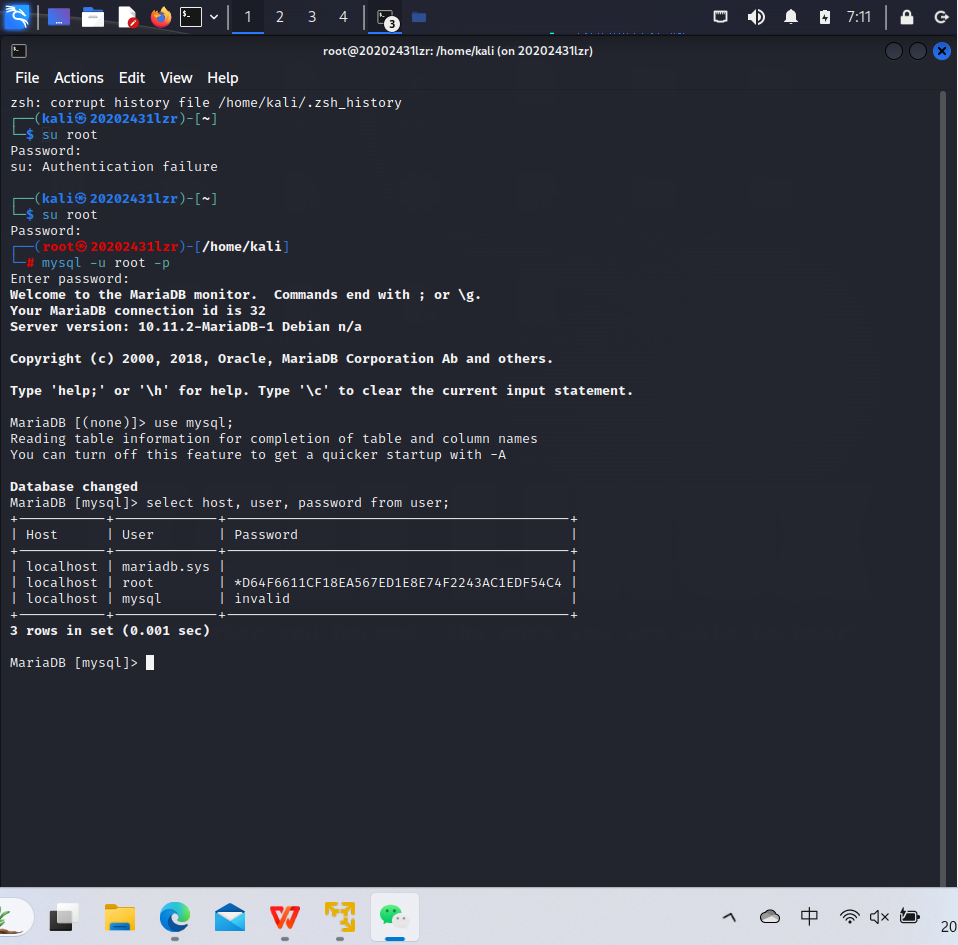This screenshot has width=958, height=945.
Task: Click the MariaDB [mysql]> prompt cursor
Action: click(150, 663)
